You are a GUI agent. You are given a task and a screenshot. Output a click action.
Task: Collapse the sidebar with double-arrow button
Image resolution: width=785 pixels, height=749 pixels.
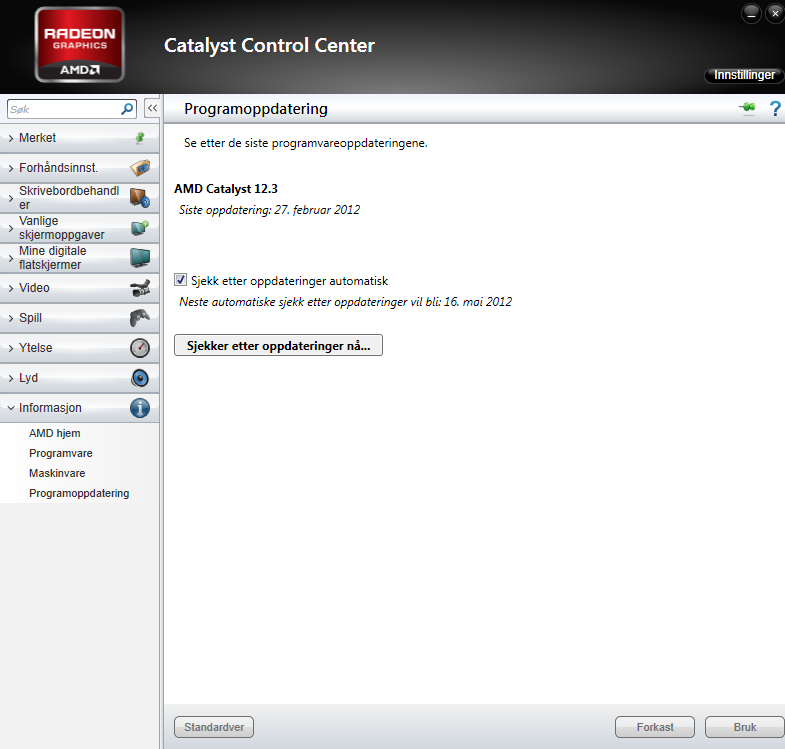tap(152, 108)
